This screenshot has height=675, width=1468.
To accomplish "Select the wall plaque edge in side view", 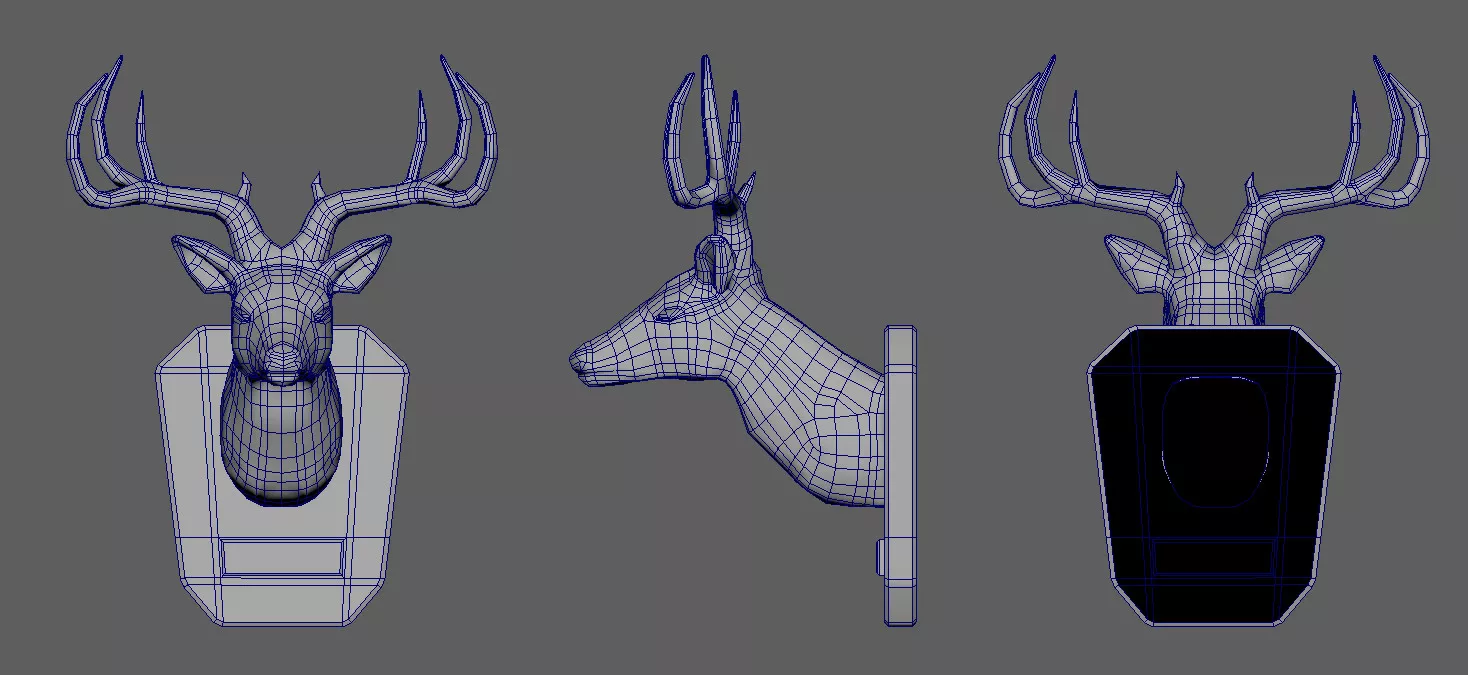I will click(x=900, y=470).
